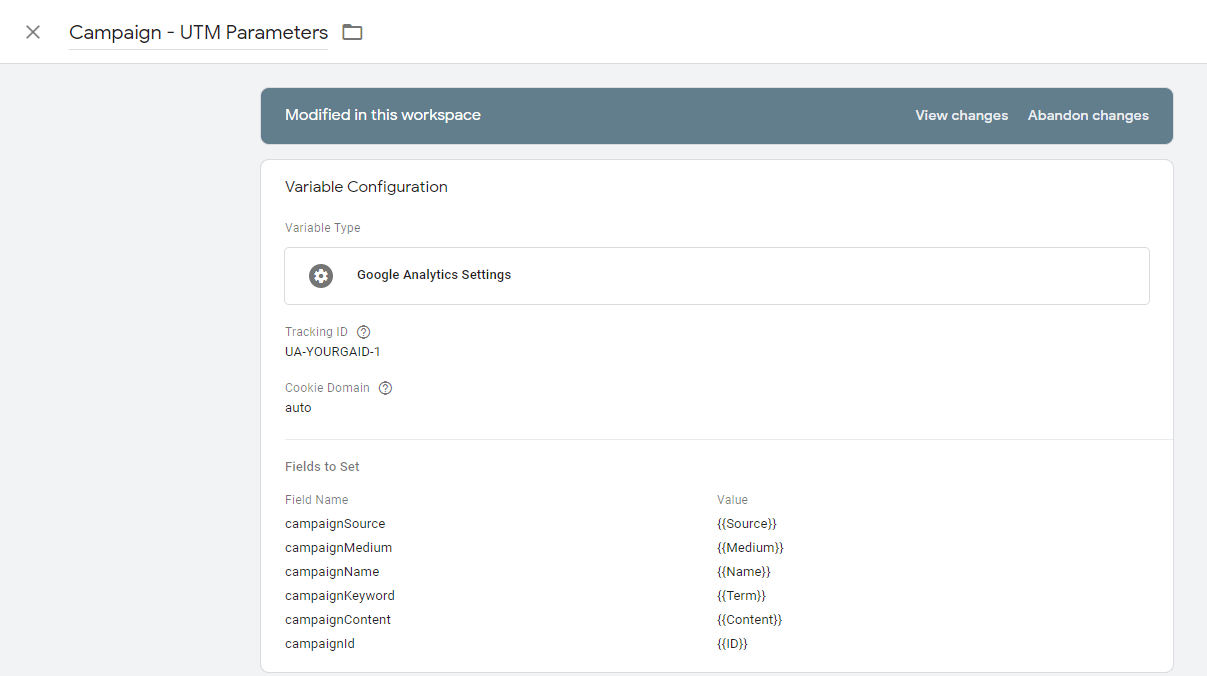Click the Field Name column header
The width and height of the screenshot is (1207, 676).
click(x=317, y=500)
